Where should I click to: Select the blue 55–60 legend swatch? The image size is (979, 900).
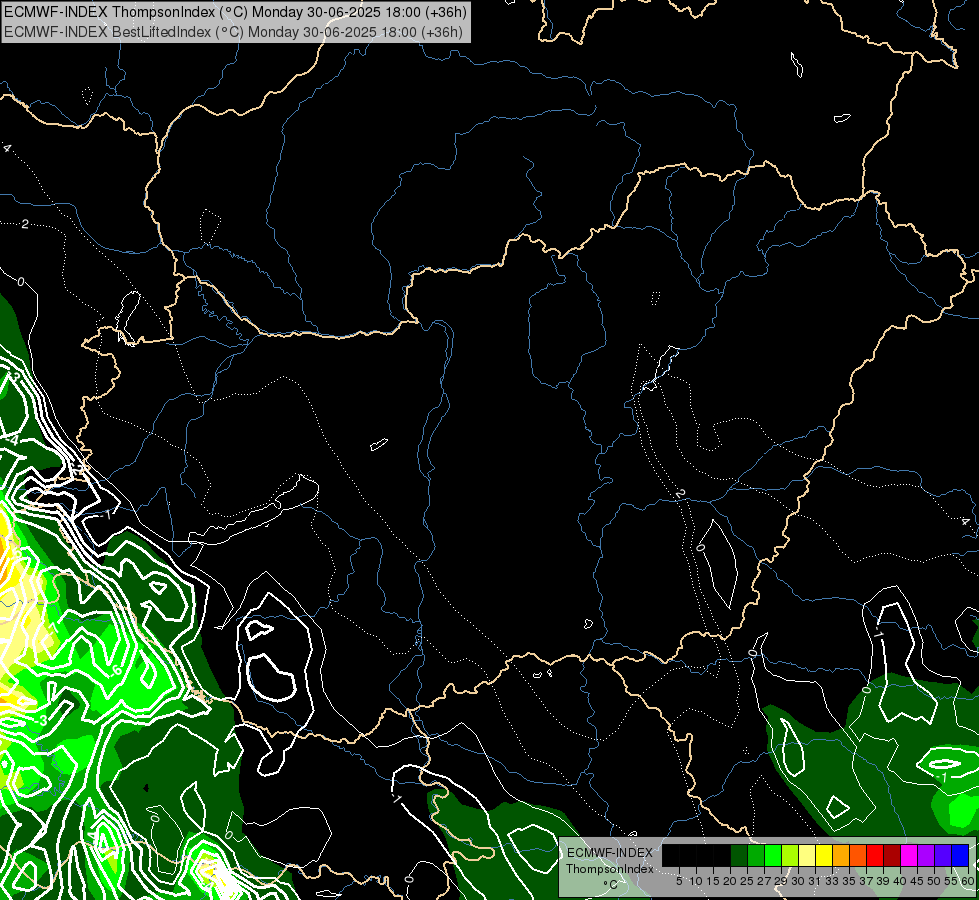click(x=960, y=855)
